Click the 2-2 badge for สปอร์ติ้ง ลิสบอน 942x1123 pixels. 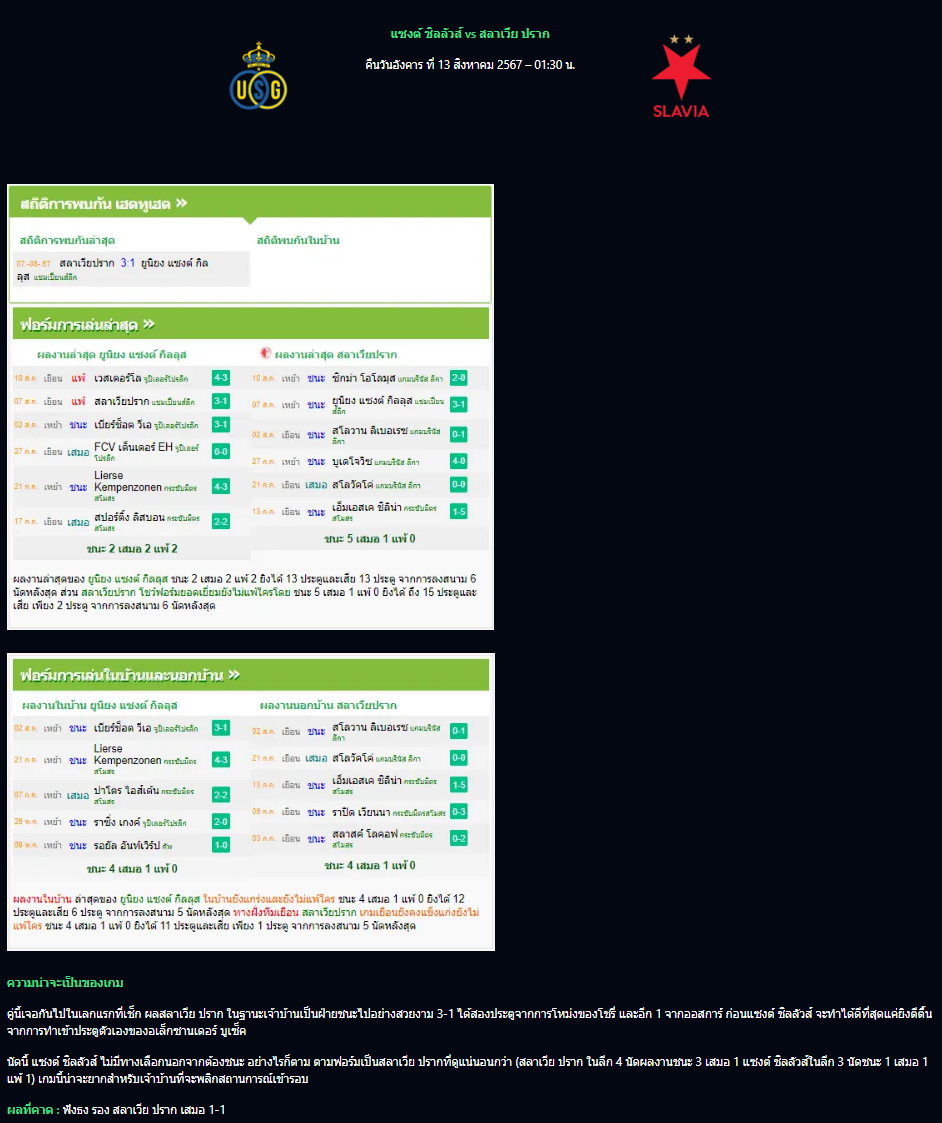(221, 521)
